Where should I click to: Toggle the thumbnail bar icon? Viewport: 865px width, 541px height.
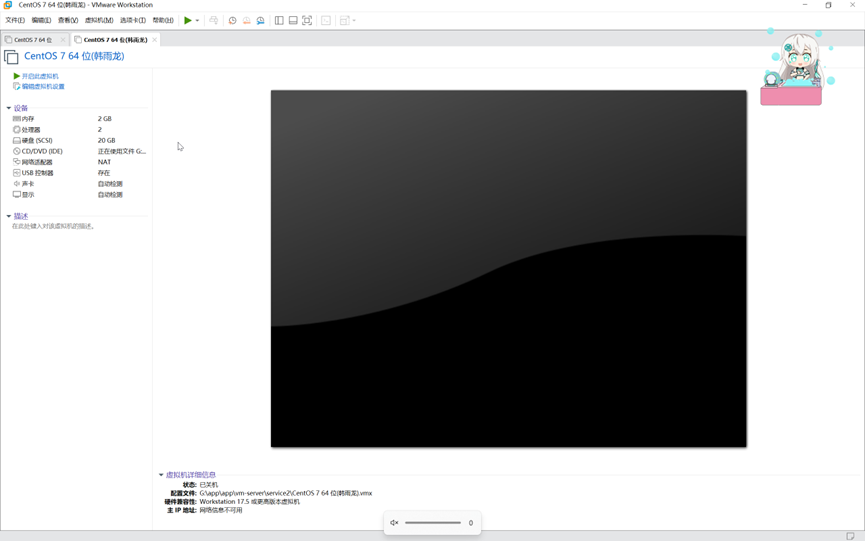(293, 20)
